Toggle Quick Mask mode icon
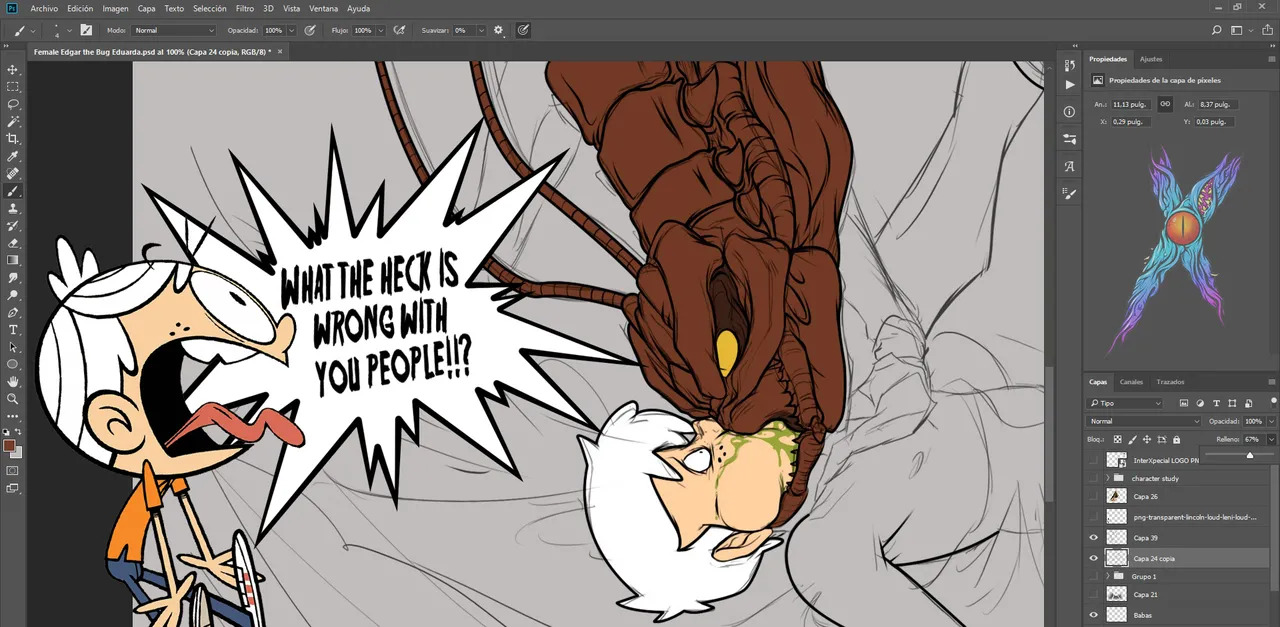The image size is (1280, 627). tap(13, 470)
